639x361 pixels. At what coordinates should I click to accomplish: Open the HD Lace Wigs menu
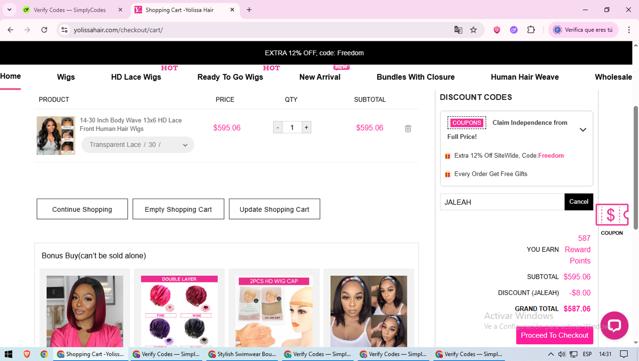(x=136, y=77)
